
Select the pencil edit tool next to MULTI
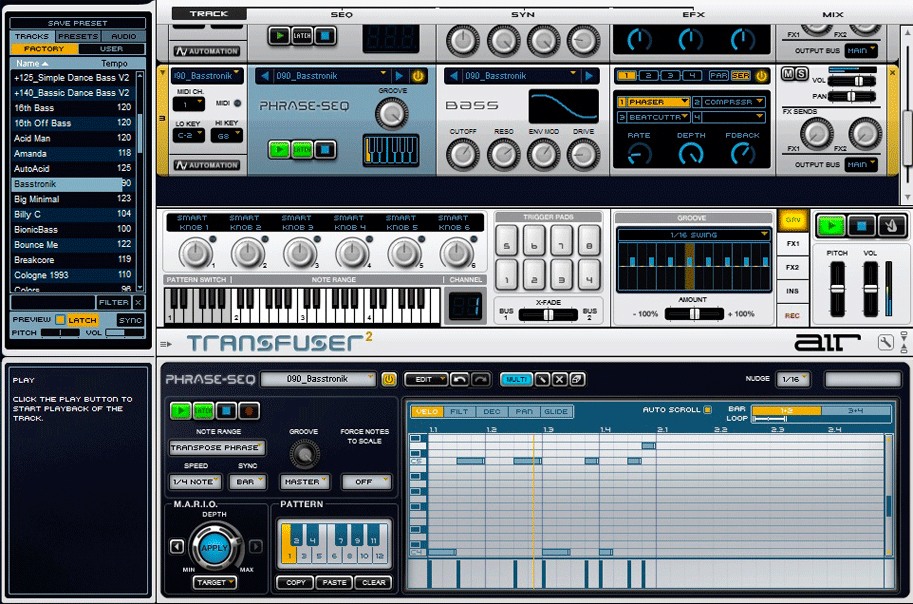pyautogui.click(x=543, y=379)
